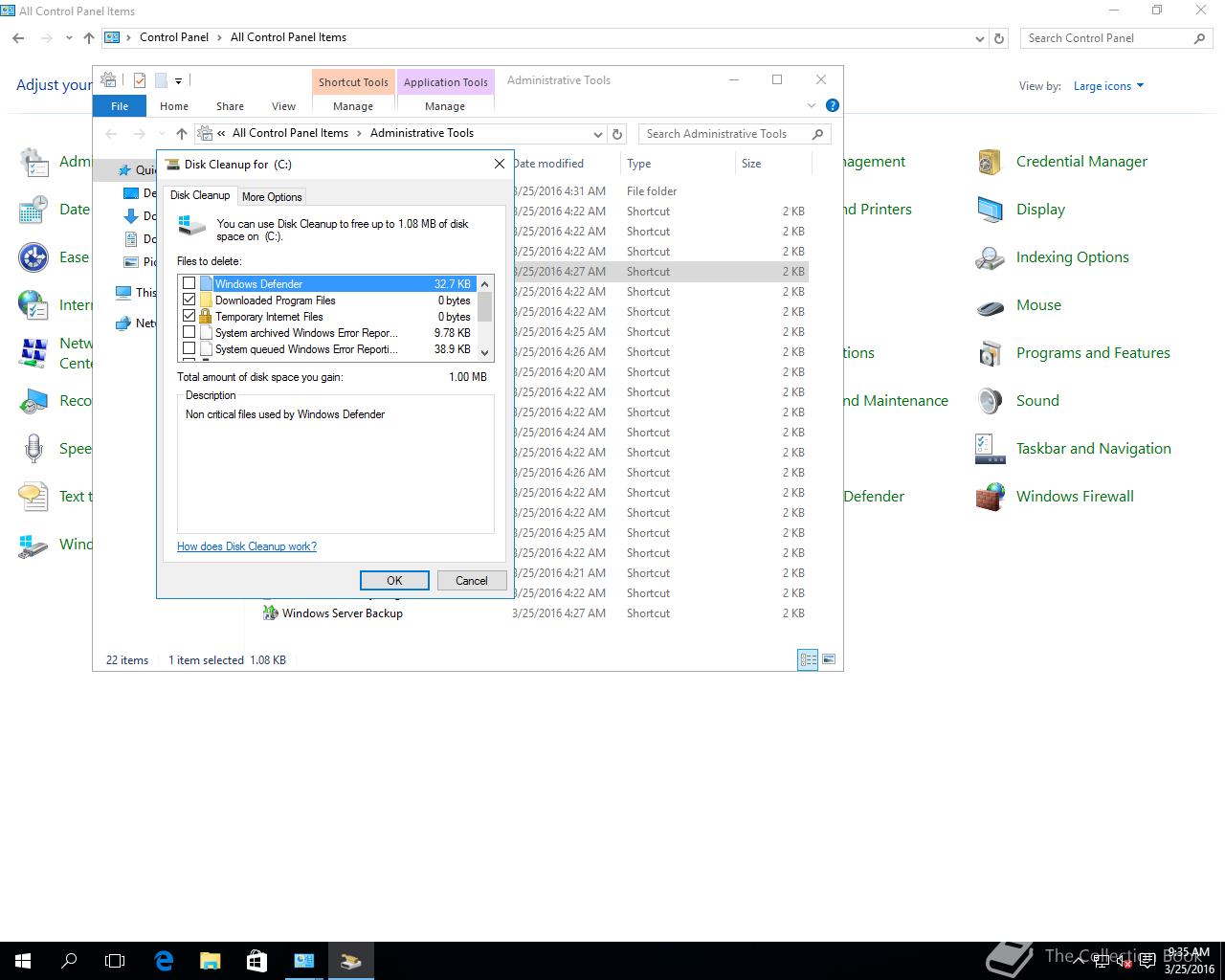Launch Microsoft Edge from taskbar
This screenshot has height=980, width=1225.
[164, 961]
